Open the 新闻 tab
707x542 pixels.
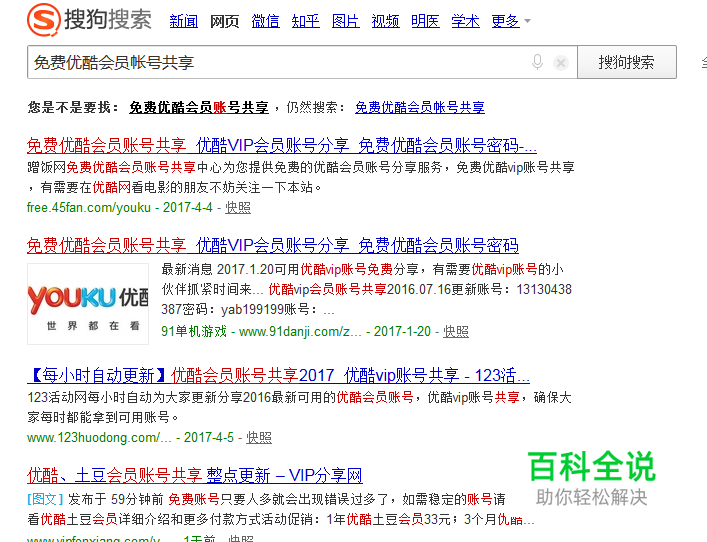184,21
